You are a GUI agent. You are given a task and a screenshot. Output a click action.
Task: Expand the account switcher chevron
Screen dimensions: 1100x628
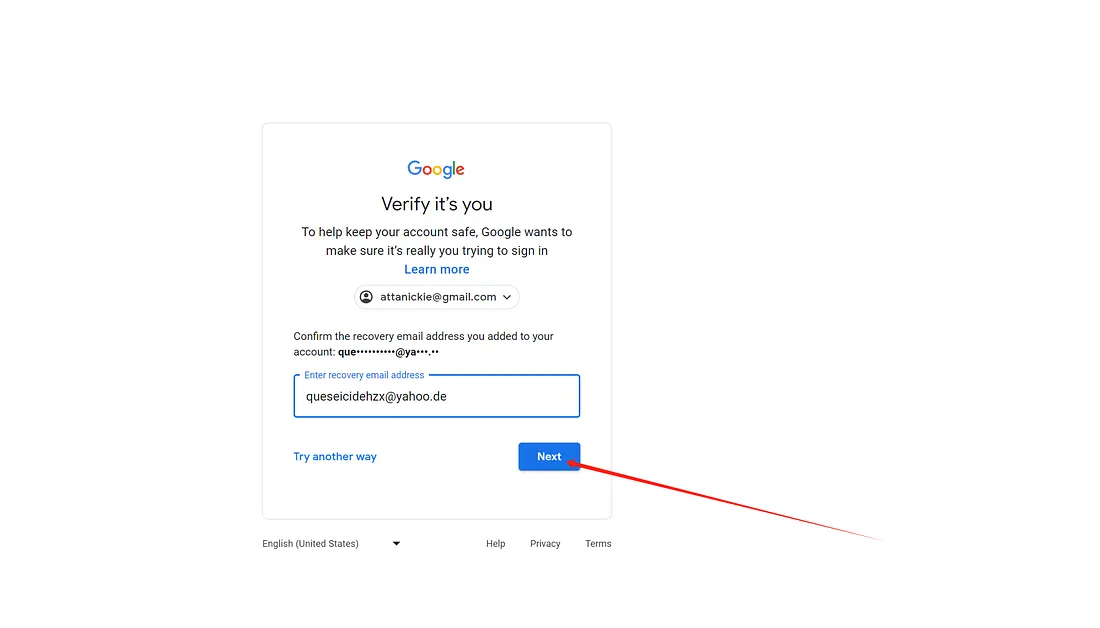pyautogui.click(x=507, y=297)
